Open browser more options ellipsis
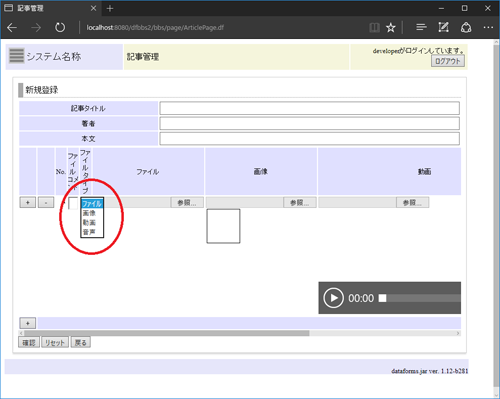This screenshot has height=399, width=500. (x=488, y=27)
